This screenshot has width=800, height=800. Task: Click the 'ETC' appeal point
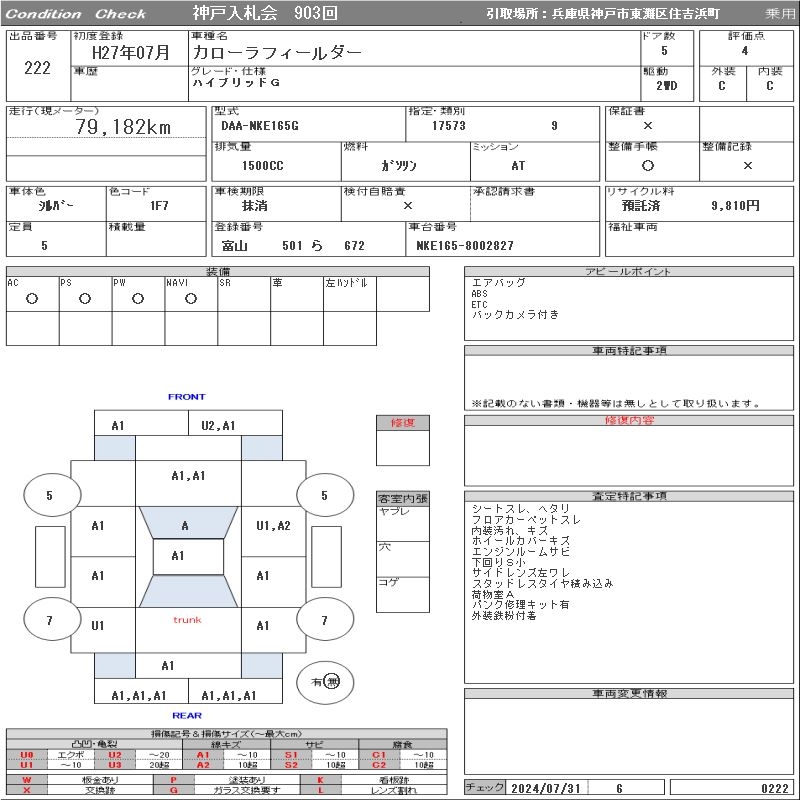479,305
